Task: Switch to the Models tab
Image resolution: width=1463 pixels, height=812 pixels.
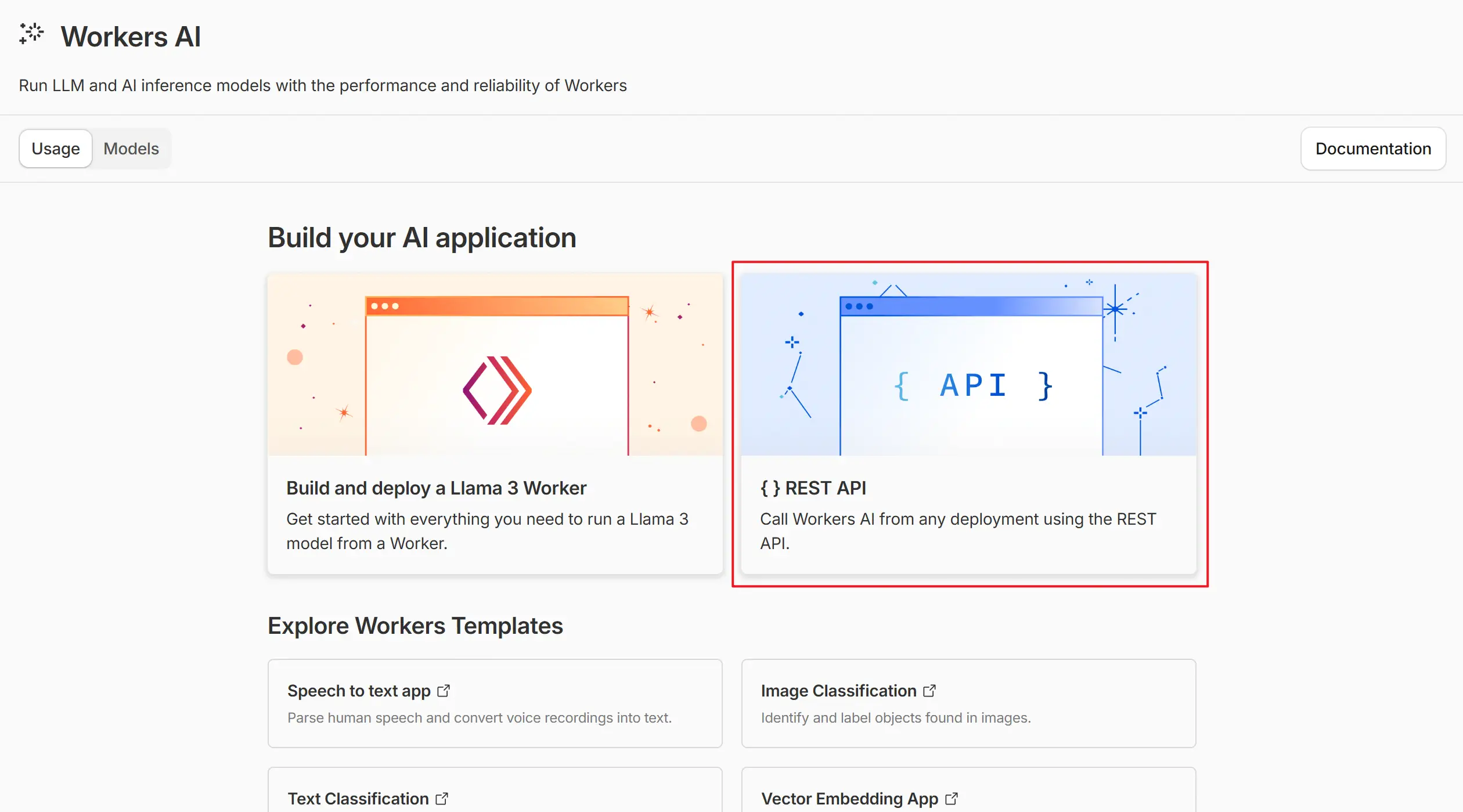Action: pyautogui.click(x=131, y=149)
